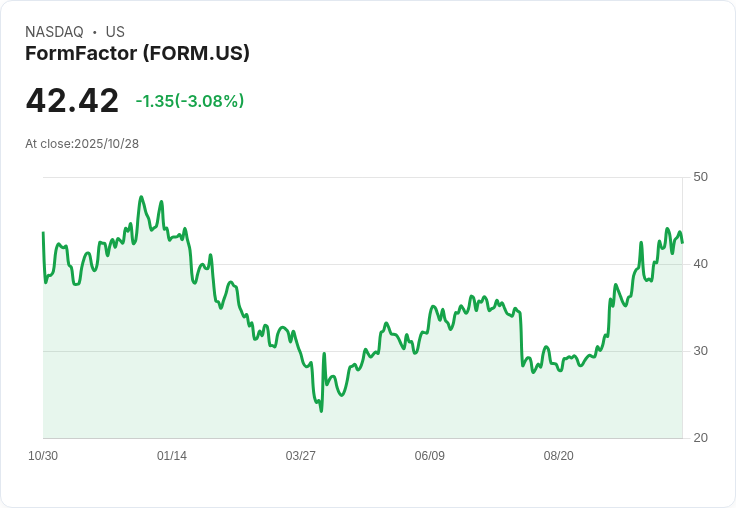Click the 50 y-axis label
Viewport: 736px width, 508px height.
tap(700, 177)
